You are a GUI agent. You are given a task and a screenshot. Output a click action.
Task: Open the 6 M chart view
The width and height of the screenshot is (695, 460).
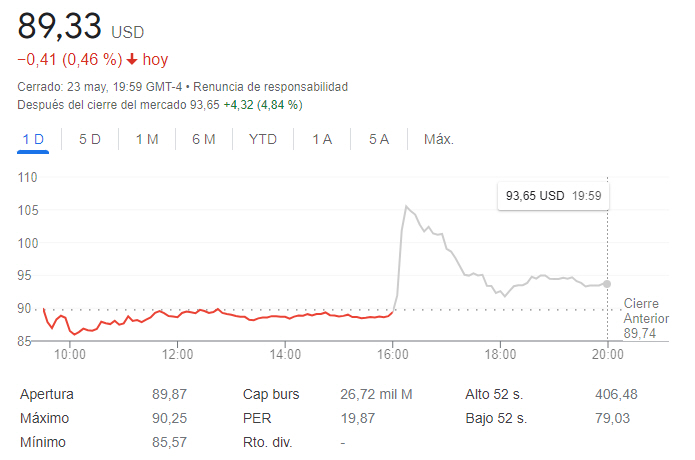pyautogui.click(x=204, y=139)
